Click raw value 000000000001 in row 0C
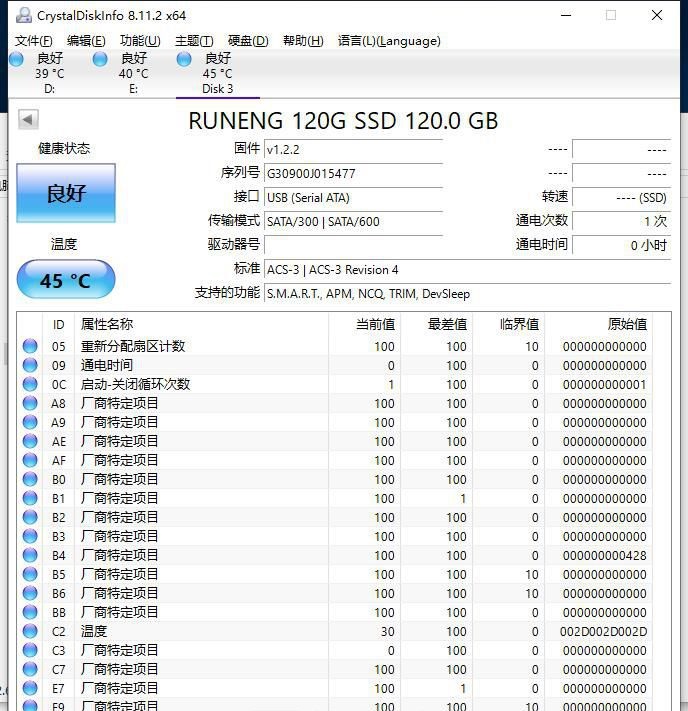This screenshot has height=711, width=688. (x=605, y=385)
